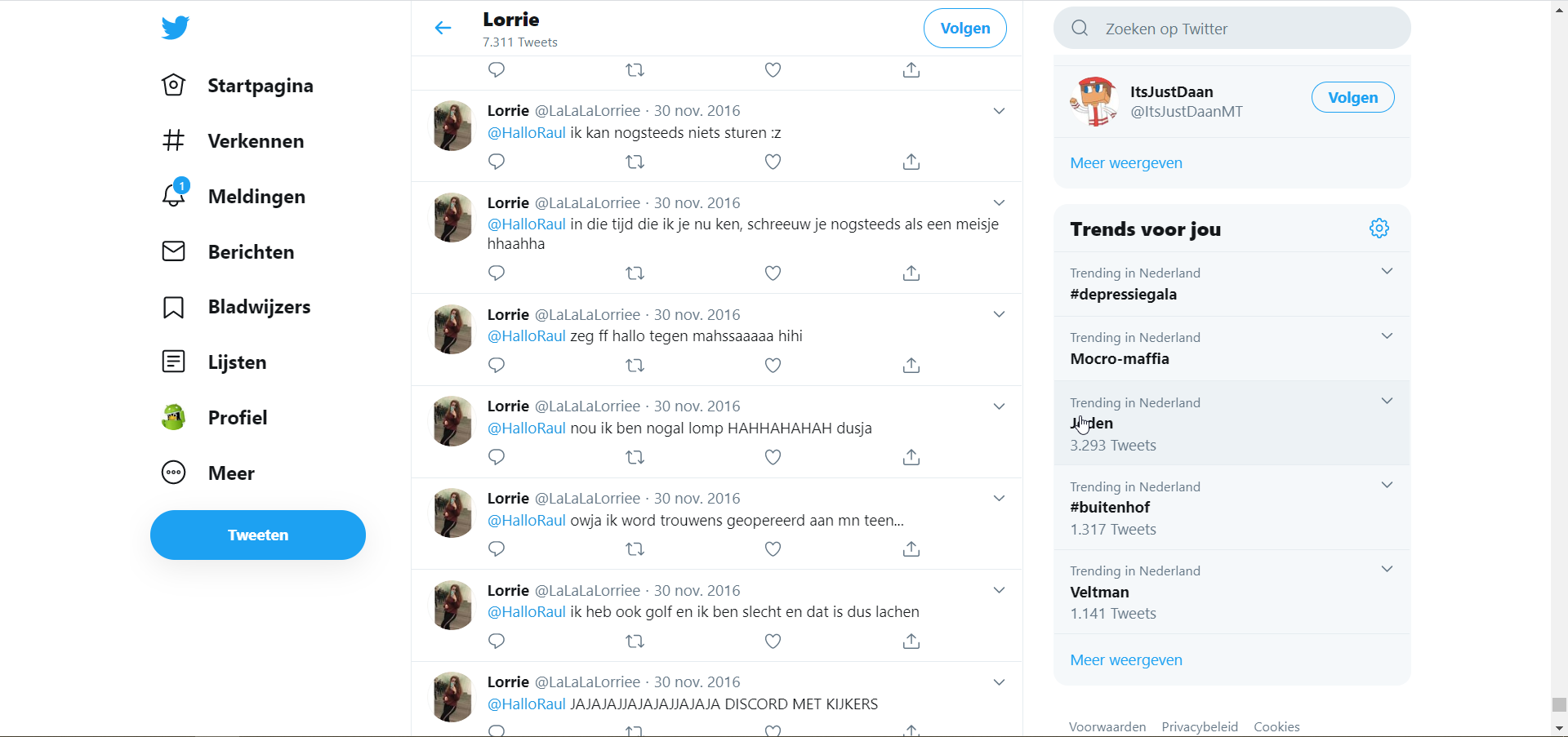Share the 'niets sturen' tweet
1568x737 pixels.
tap(911, 162)
